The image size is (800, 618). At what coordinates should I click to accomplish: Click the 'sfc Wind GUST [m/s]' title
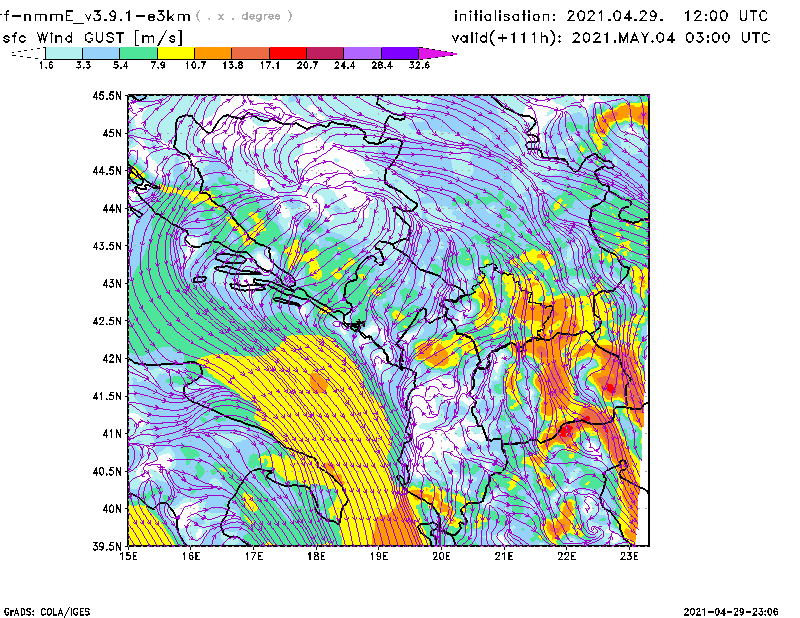coord(93,38)
